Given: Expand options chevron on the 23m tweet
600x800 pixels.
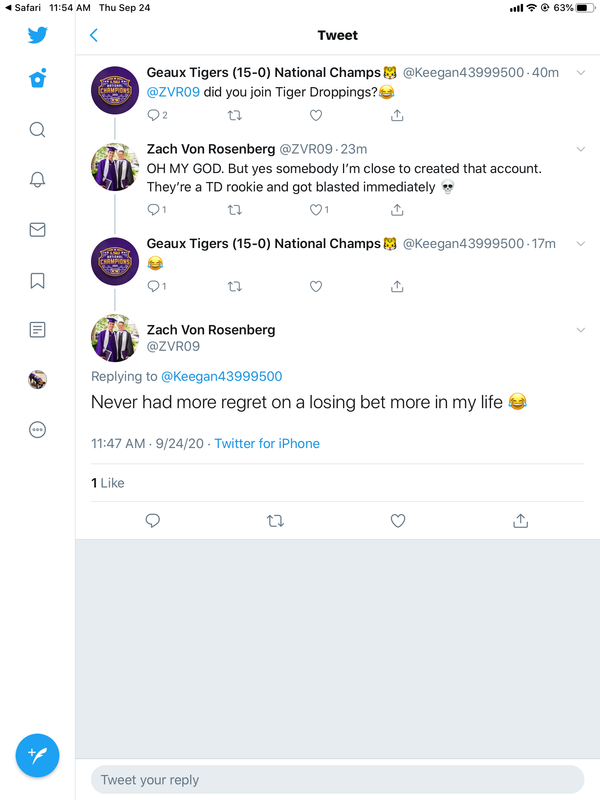Looking at the screenshot, I should click(x=581, y=149).
